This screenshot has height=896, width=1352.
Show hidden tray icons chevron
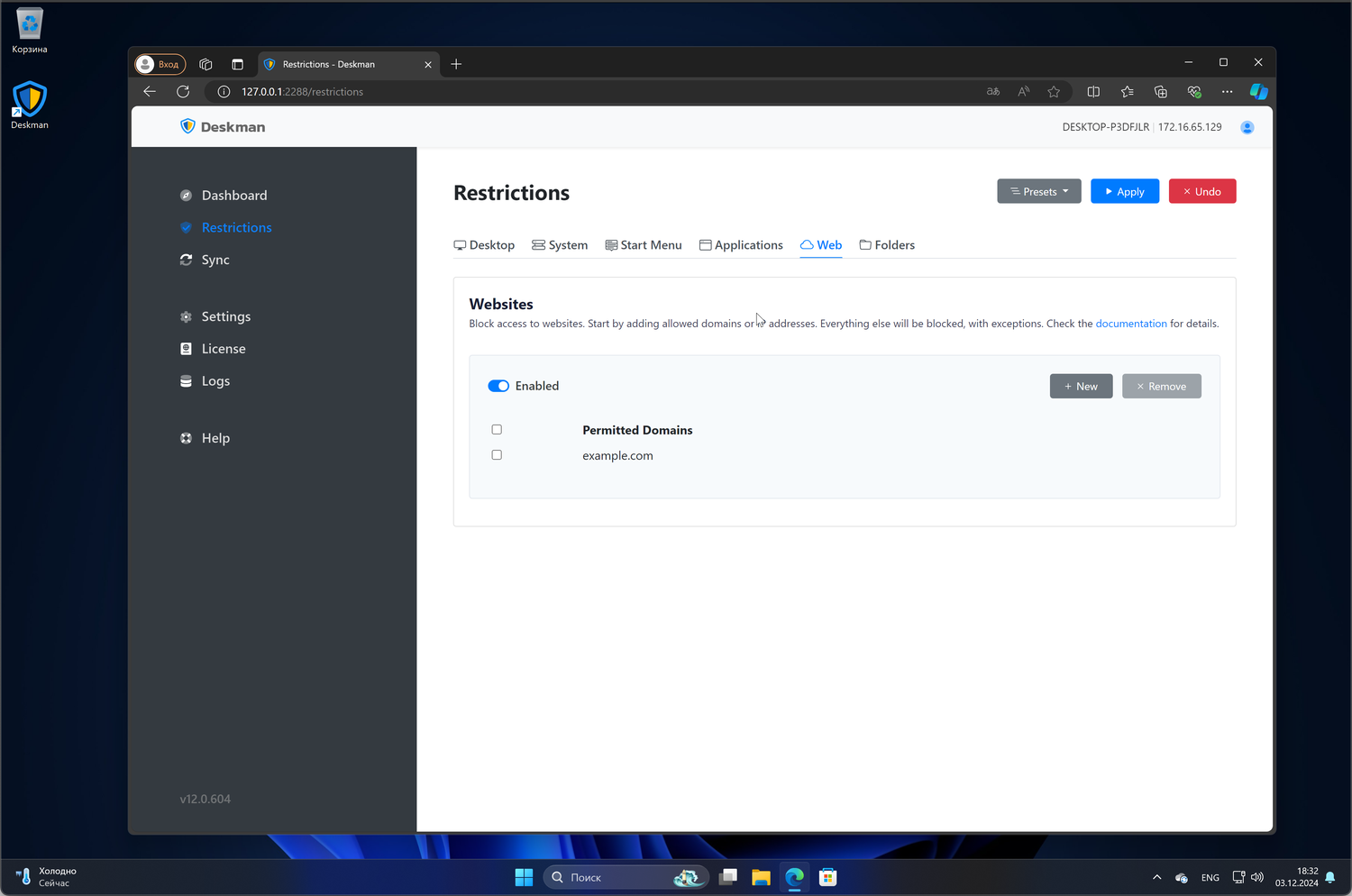pyautogui.click(x=1157, y=877)
